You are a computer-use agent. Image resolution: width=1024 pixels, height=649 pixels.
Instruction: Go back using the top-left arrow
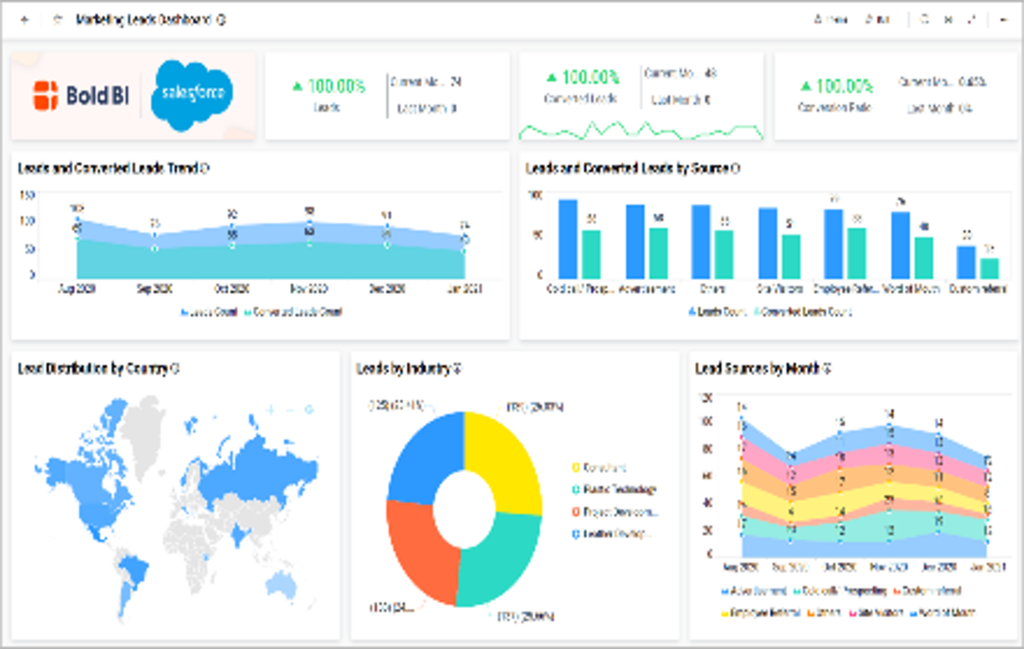25,20
